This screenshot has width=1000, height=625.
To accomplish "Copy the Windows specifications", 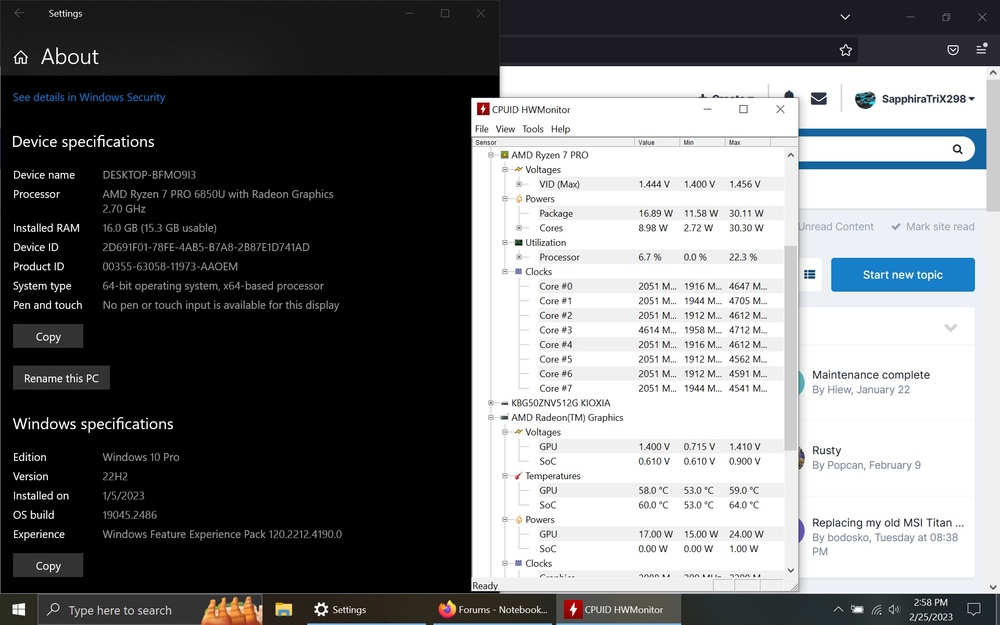I will click(x=48, y=565).
